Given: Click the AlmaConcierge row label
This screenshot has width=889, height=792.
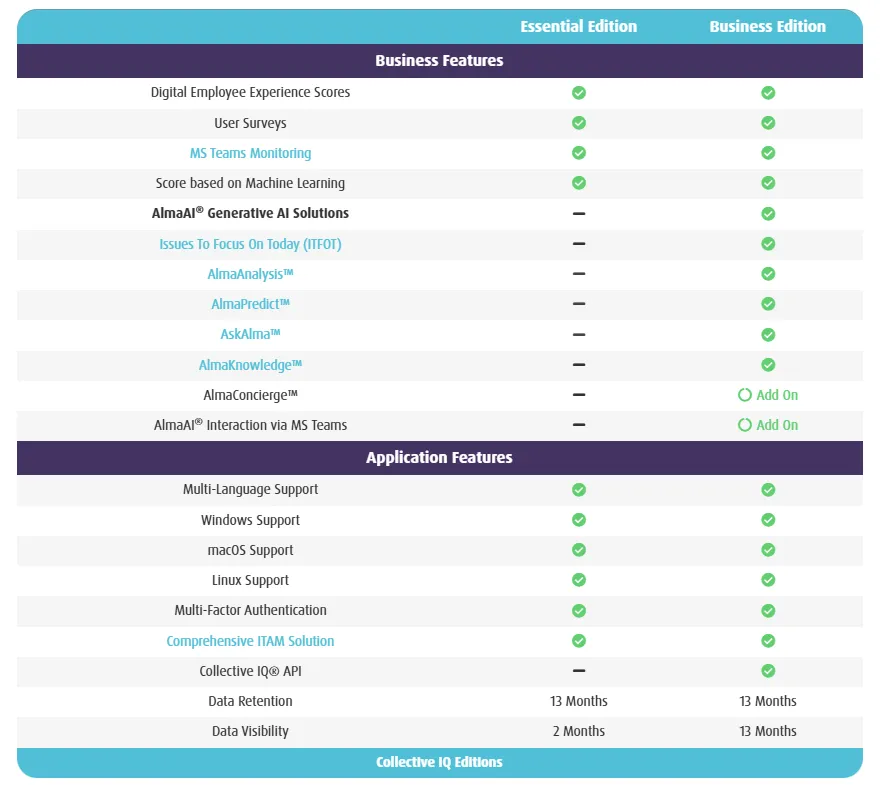Looking at the screenshot, I should [x=250, y=395].
